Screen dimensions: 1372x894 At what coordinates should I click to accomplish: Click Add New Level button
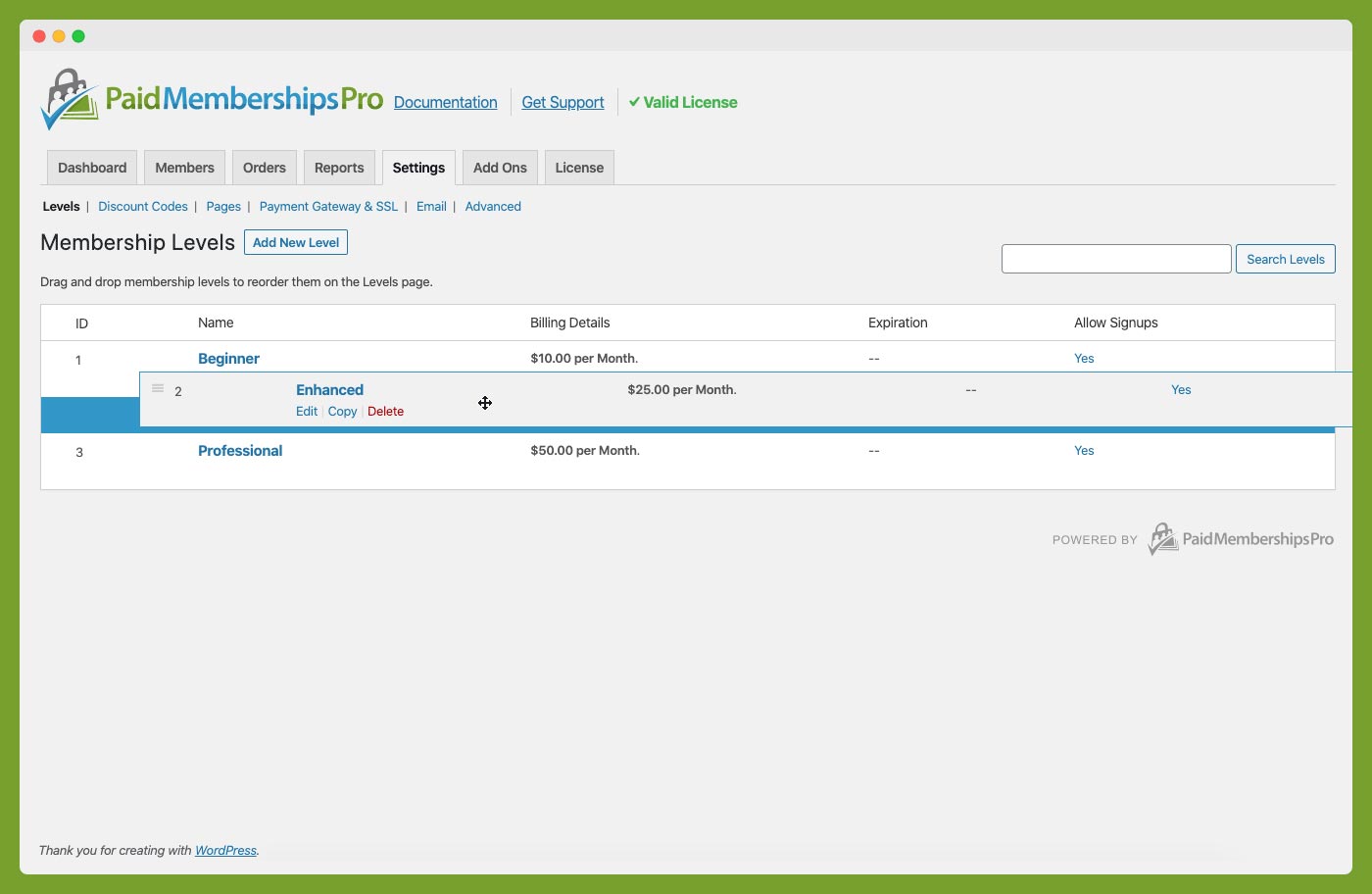(x=296, y=242)
